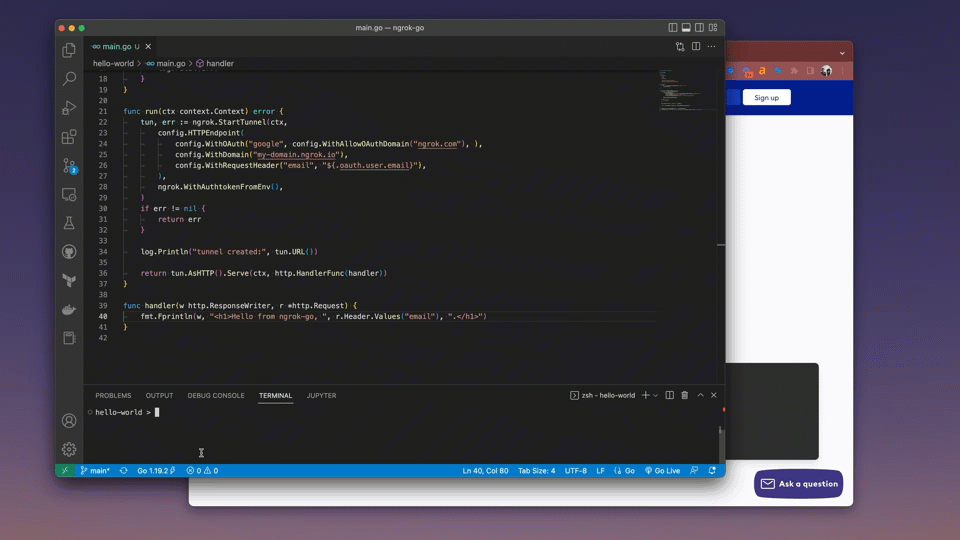
Task: Click the "ngrok.com" link in code
Action: point(437,144)
